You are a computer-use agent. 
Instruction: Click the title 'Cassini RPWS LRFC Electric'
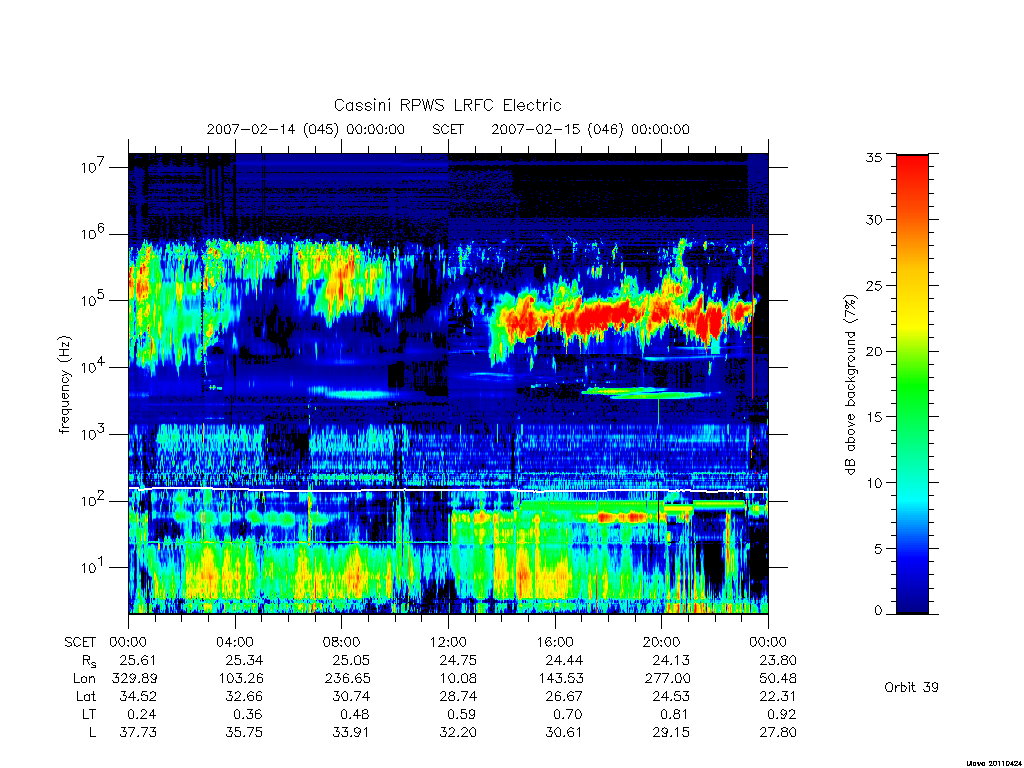pyautogui.click(x=447, y=105)
